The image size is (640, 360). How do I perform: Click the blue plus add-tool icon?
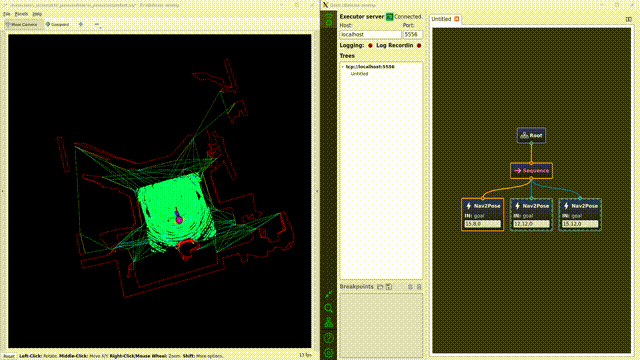[81, 24]
